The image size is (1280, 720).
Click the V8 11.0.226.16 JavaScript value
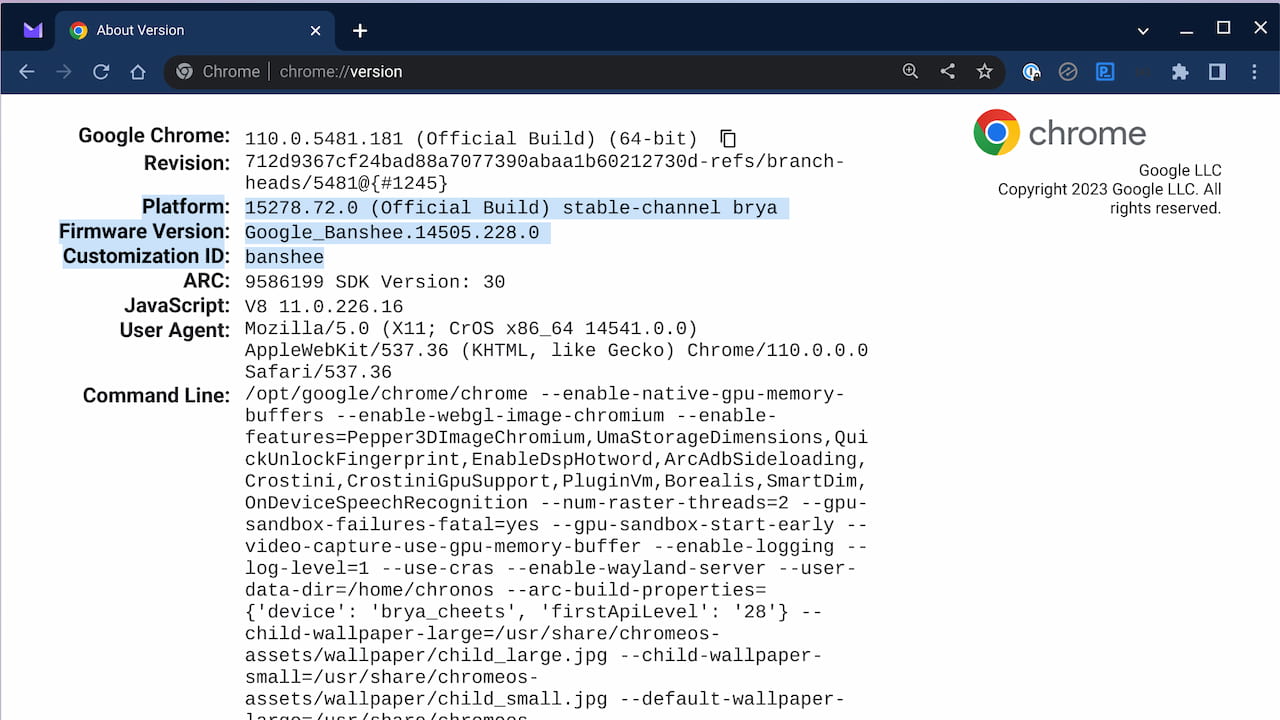(324, 306)
